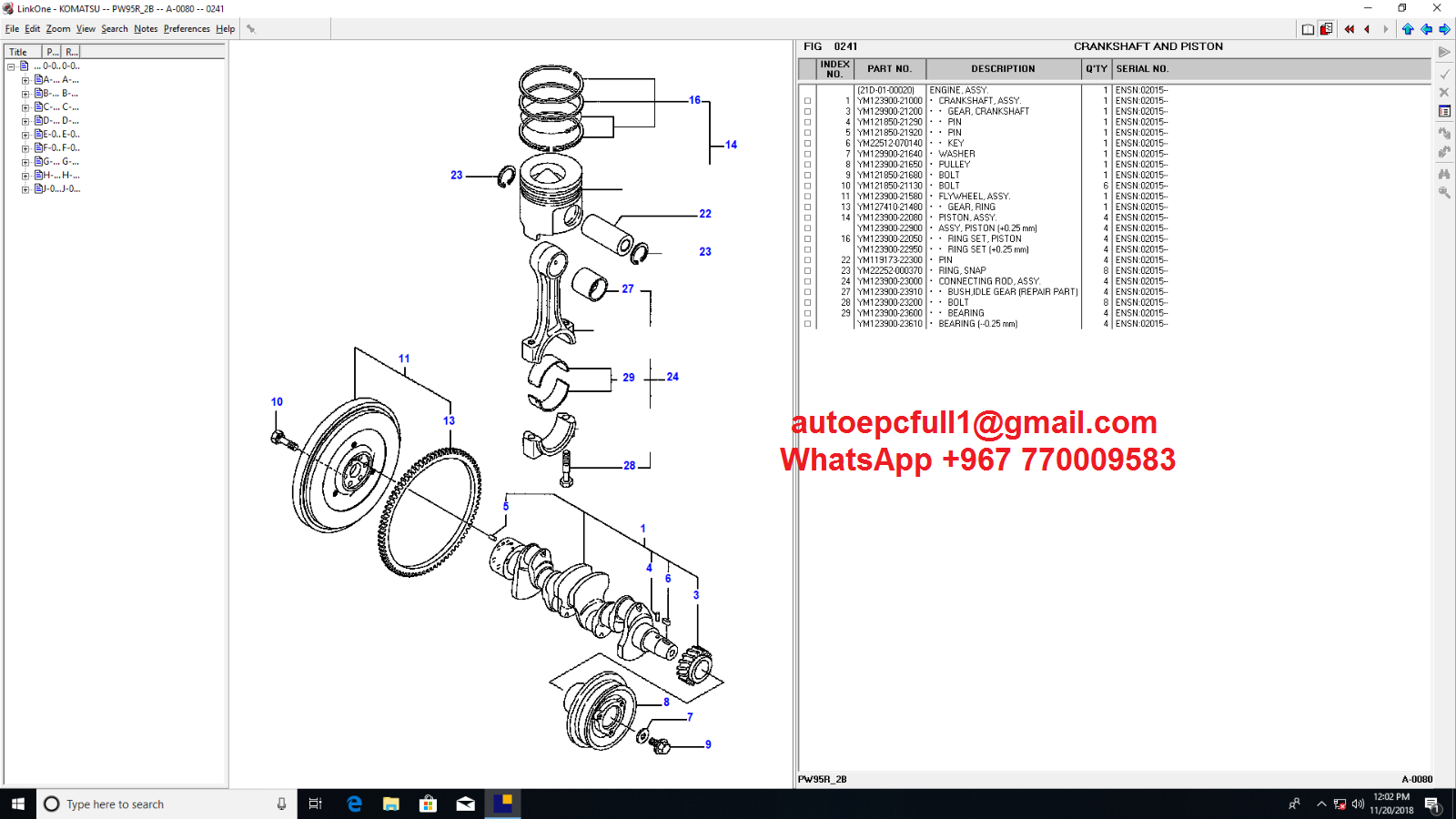Screen dimensions: 1456x819
Task: Open the Edit menu
Action: click(33, 29)
